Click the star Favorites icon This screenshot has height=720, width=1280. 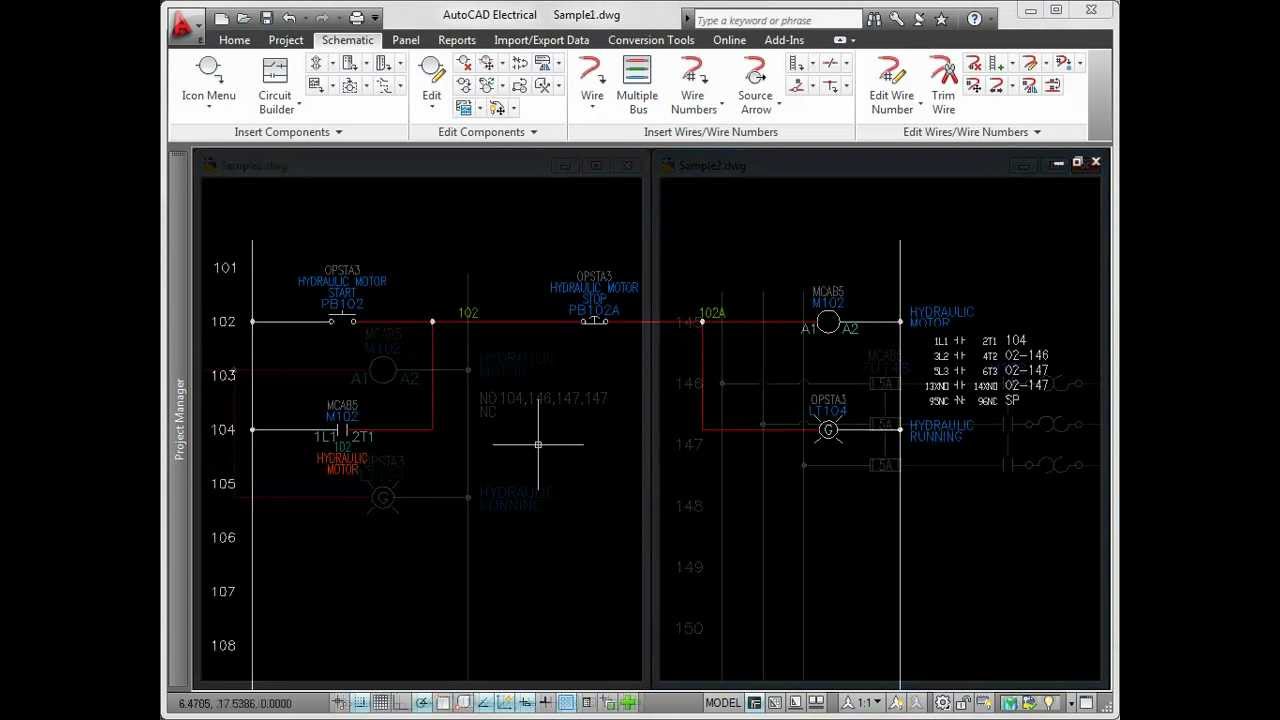pos(941,19)
